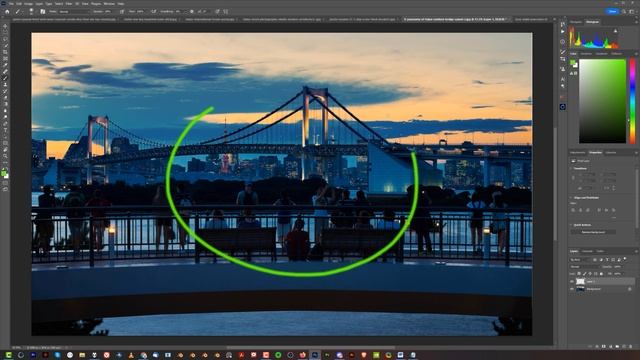Select the Move tool
Image resolution: width=640 pixels, height=360 pixels.
pyautogui.click(x=5, y=26)
